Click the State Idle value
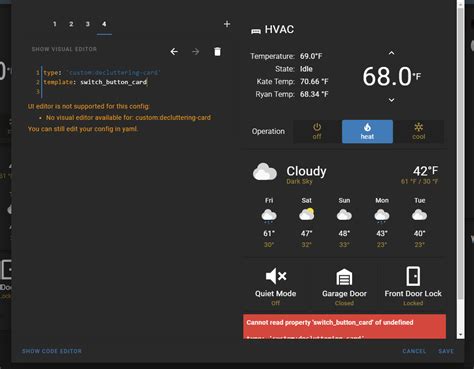Screen dimensions: 474x369 pyautogui.click(x=306, y=69)
